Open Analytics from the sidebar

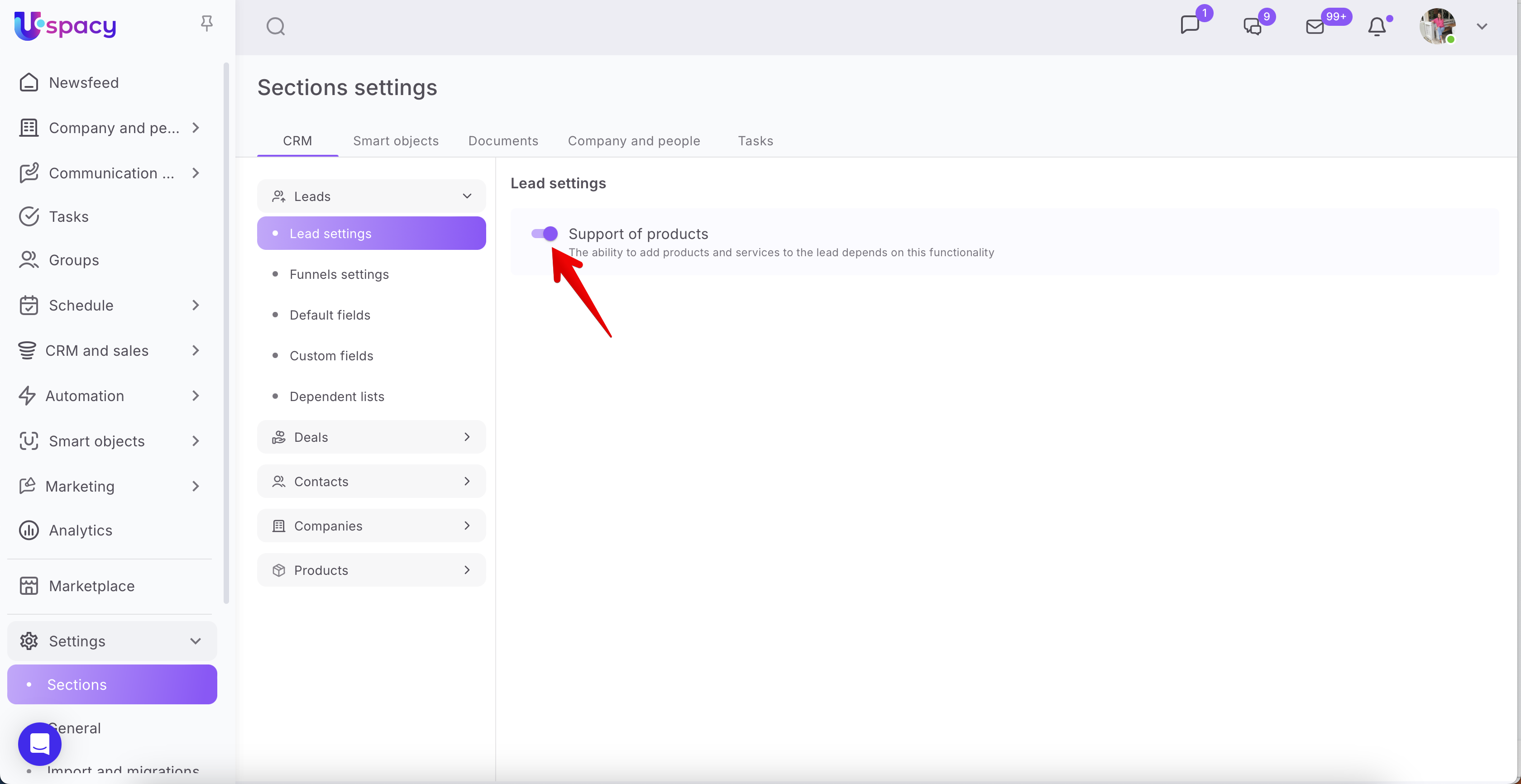click(80, 530)
